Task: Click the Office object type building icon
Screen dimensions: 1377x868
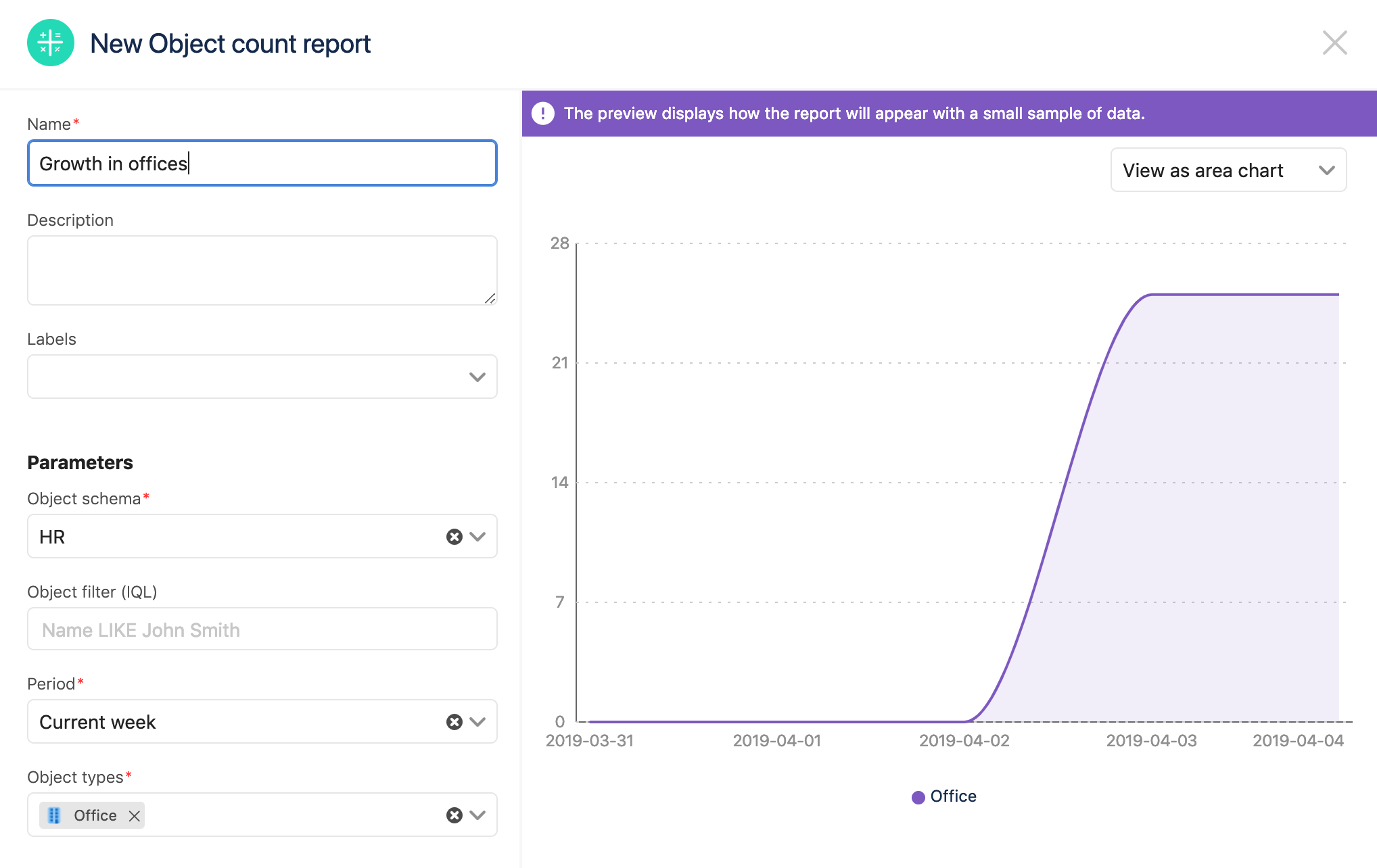Action: [x=55, y=816]
